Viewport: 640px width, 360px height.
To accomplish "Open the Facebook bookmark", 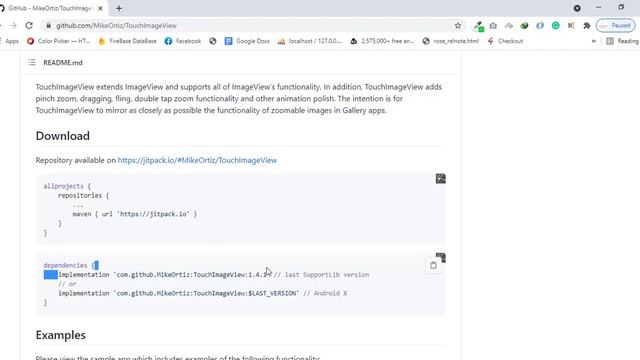I will click(183, 41).
